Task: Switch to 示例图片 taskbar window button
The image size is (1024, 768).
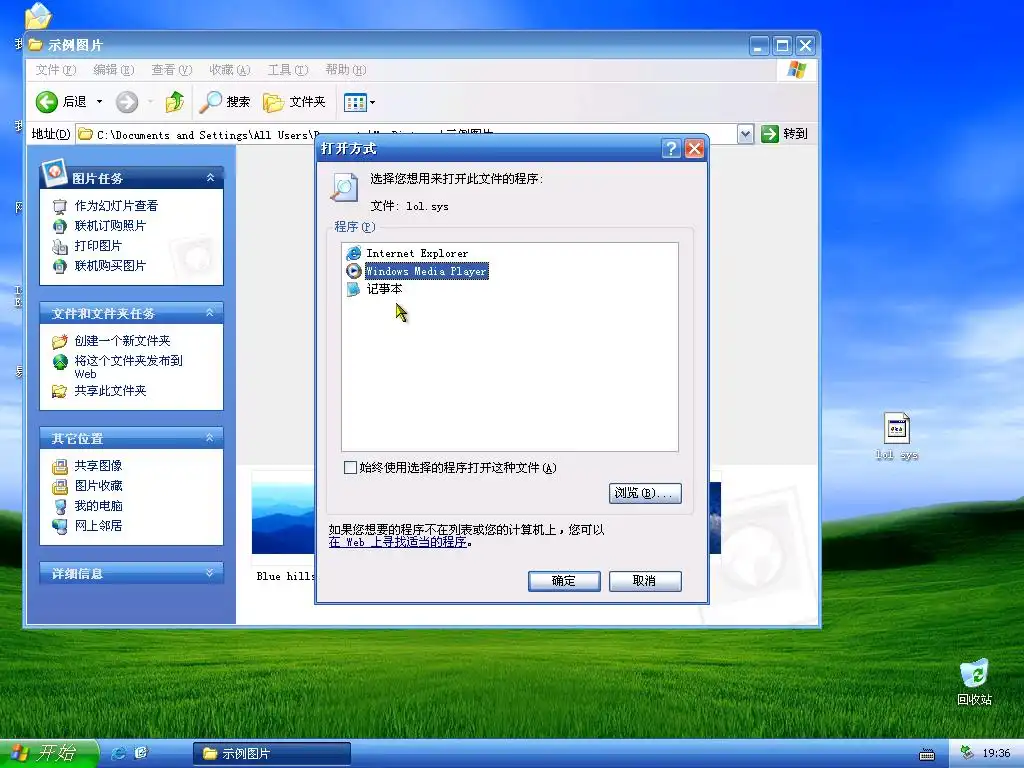Action: click(272, 754)
